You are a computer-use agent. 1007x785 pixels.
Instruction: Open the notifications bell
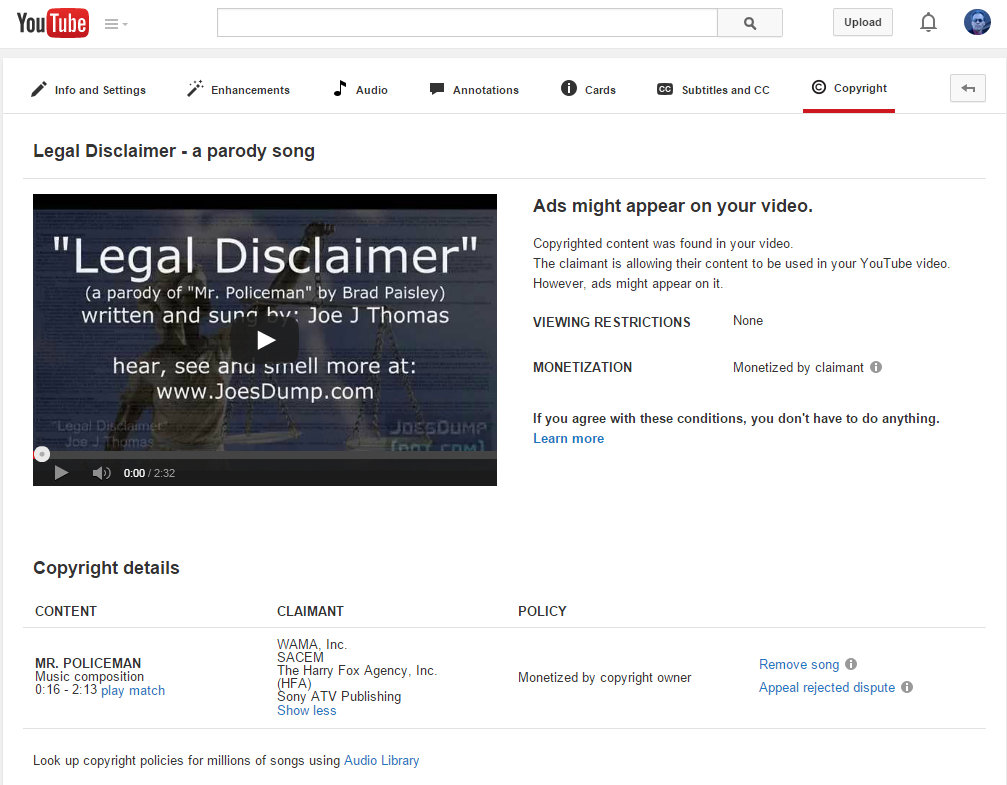[928, 23]
